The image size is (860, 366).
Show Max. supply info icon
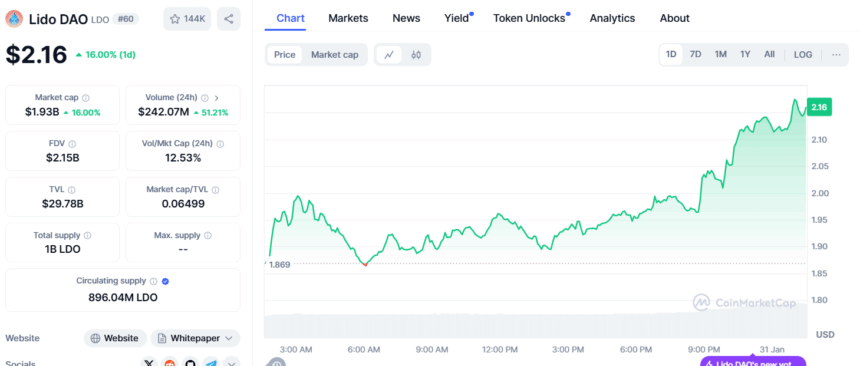coord(208,235)
